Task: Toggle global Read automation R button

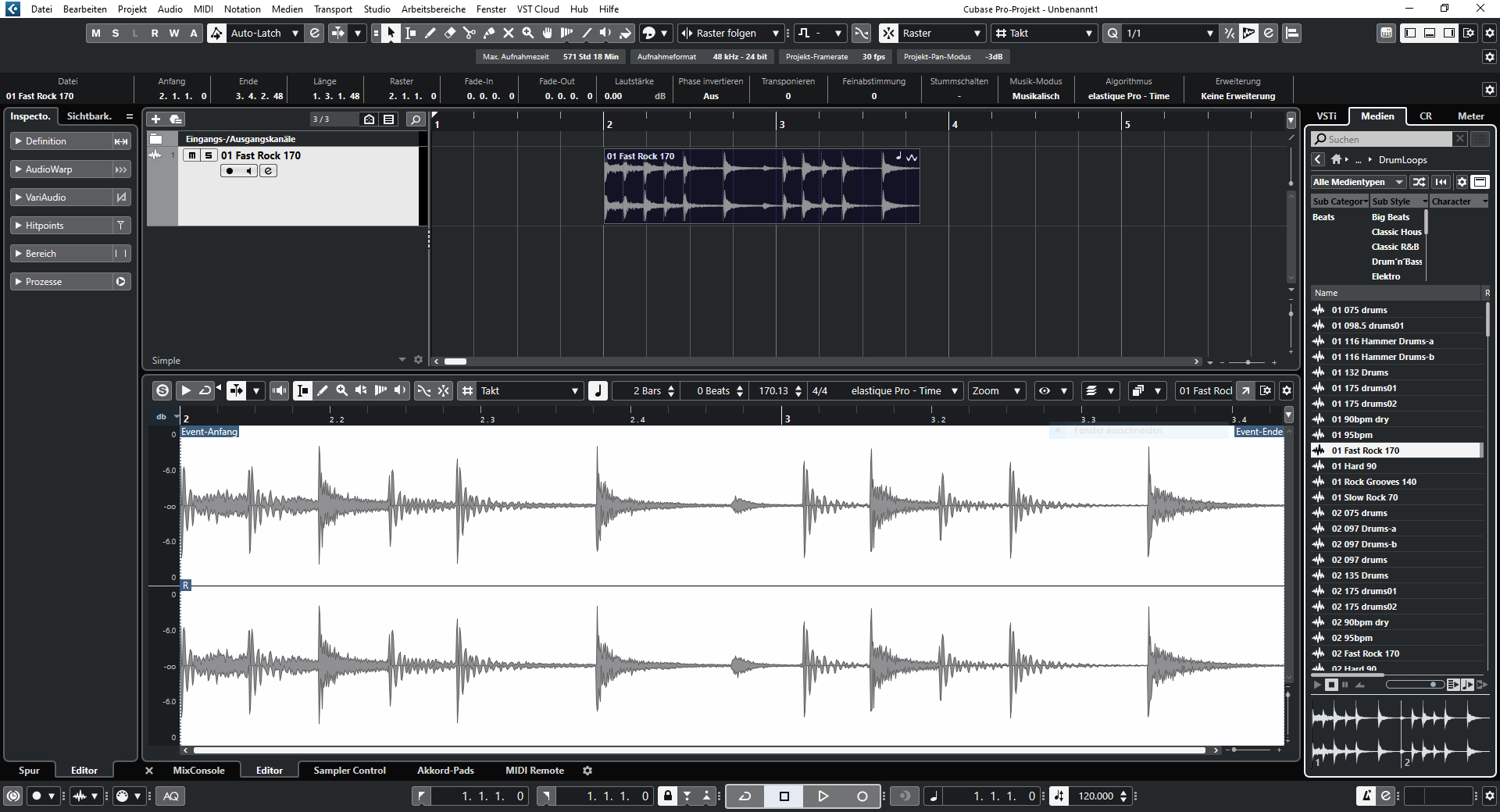Action: [155, 33]
